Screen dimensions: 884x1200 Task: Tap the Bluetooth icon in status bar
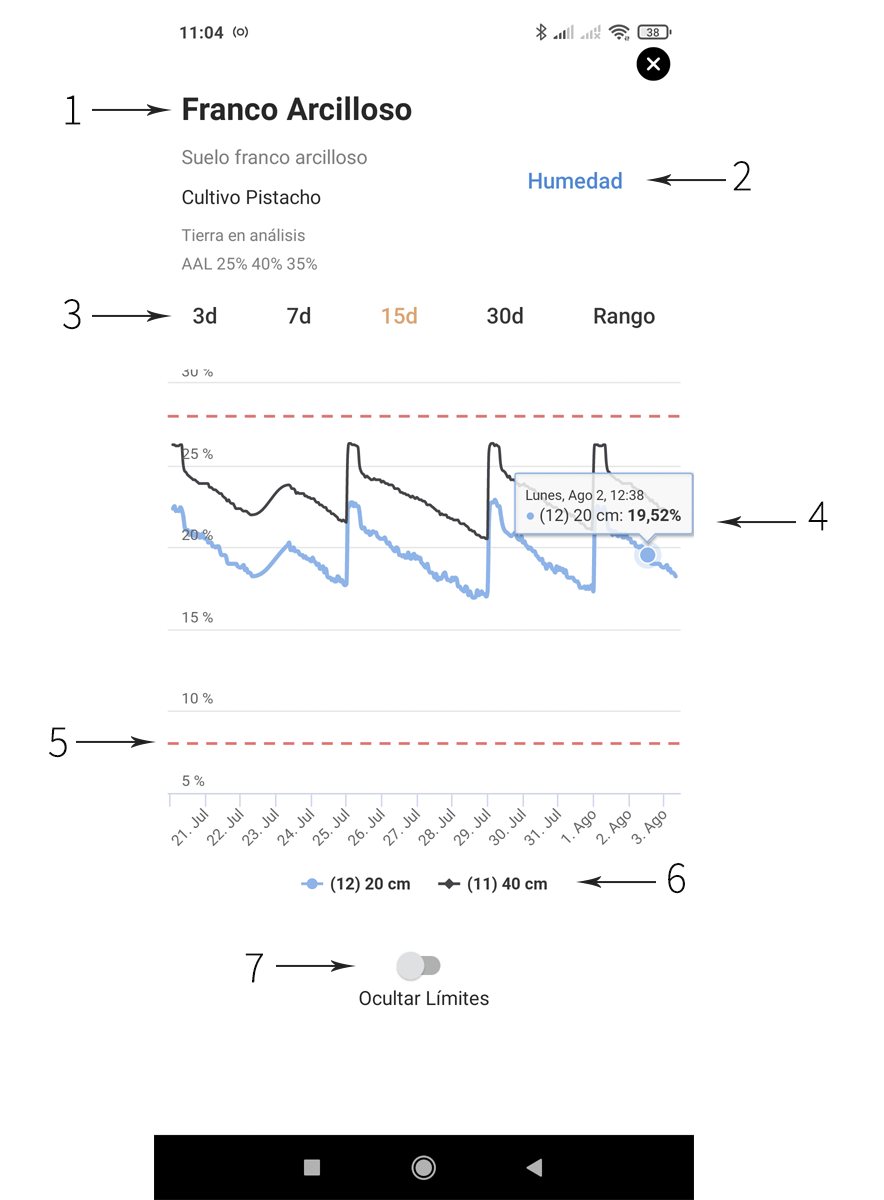tap(540, 31)
